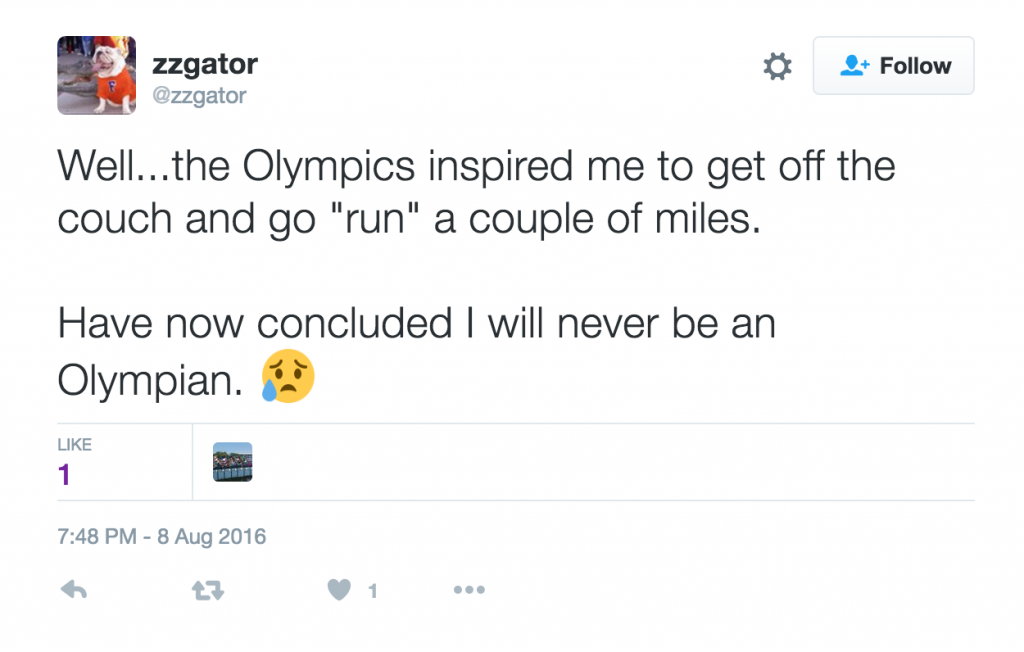The width and height of the screenshot is (1024, 652).
Task: Click the retweet counter area
Action: point(207,590)
